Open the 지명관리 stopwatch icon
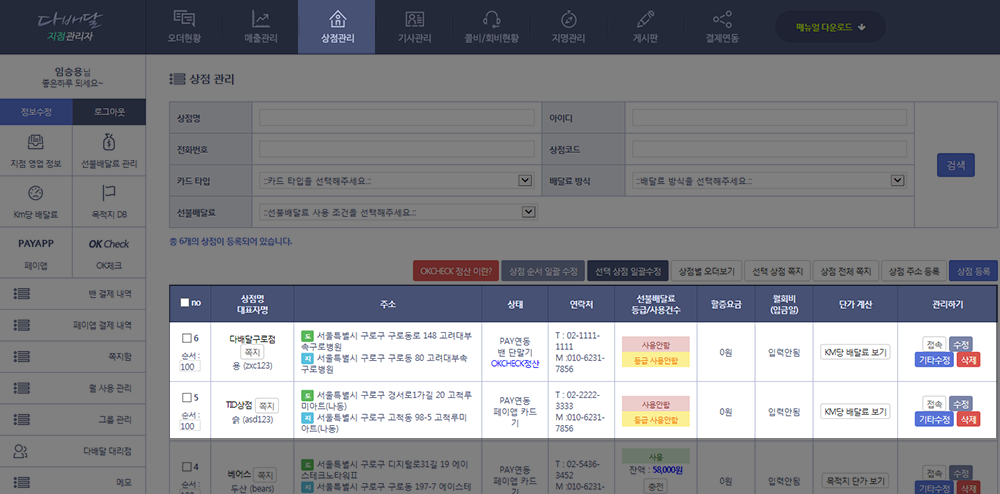This screenshot has width=1000, height=494. pos(568,18)
